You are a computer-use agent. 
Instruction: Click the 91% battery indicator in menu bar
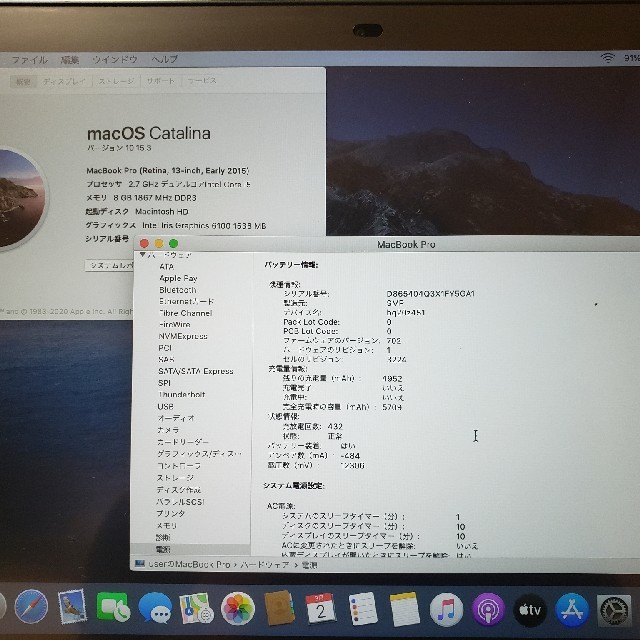tap(631, 58)
